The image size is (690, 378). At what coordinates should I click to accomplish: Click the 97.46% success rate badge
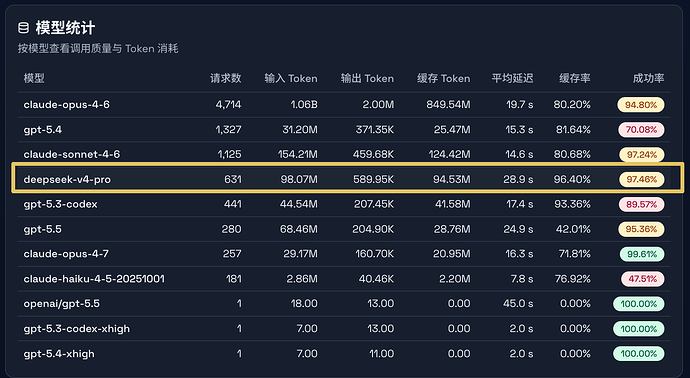tap(642, 180)
